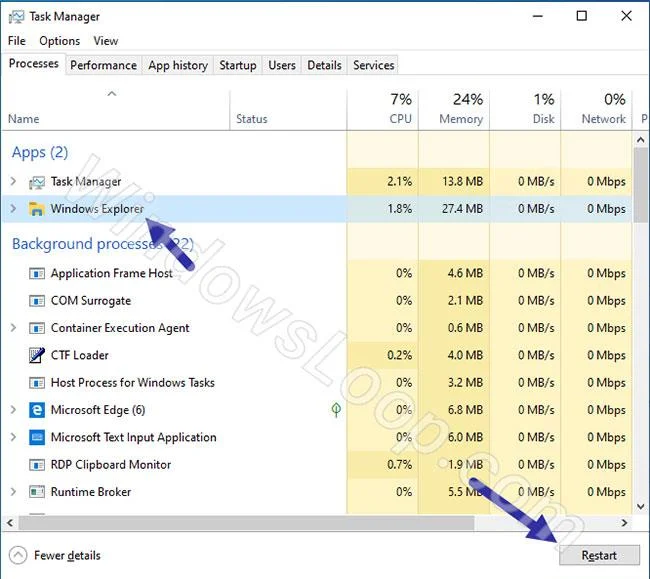Switch to the Services tab
The image size is (650, 579).
[374, 65]
